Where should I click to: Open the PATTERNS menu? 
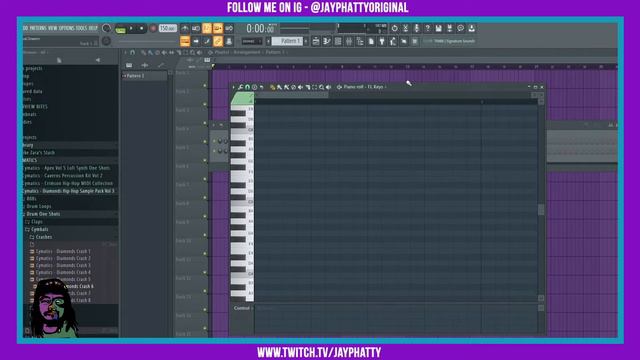pyautogui.click(x=38, y=28)
